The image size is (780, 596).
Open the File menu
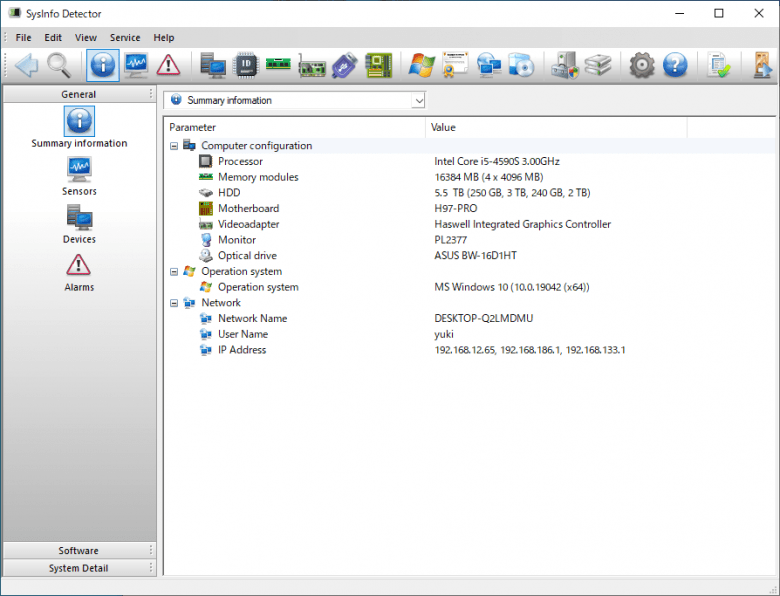click(23, 38)
